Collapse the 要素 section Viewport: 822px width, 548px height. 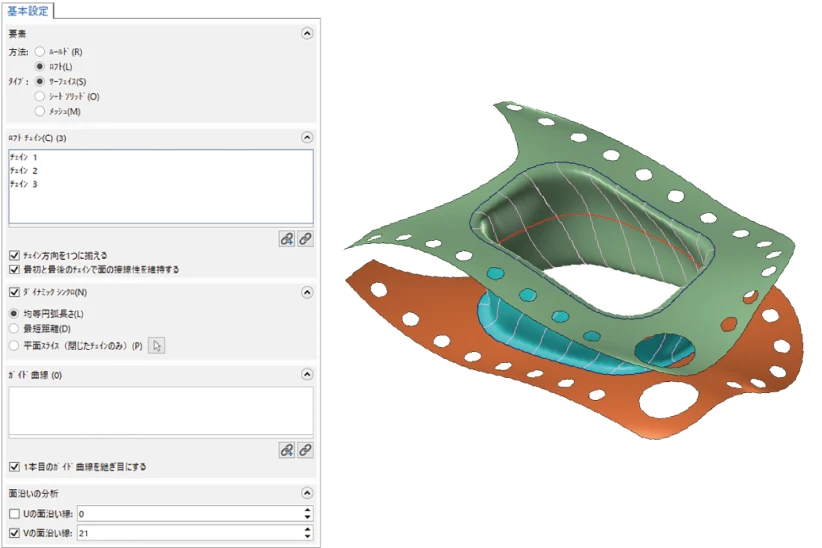pyautogui.click(x=306, y=33)
